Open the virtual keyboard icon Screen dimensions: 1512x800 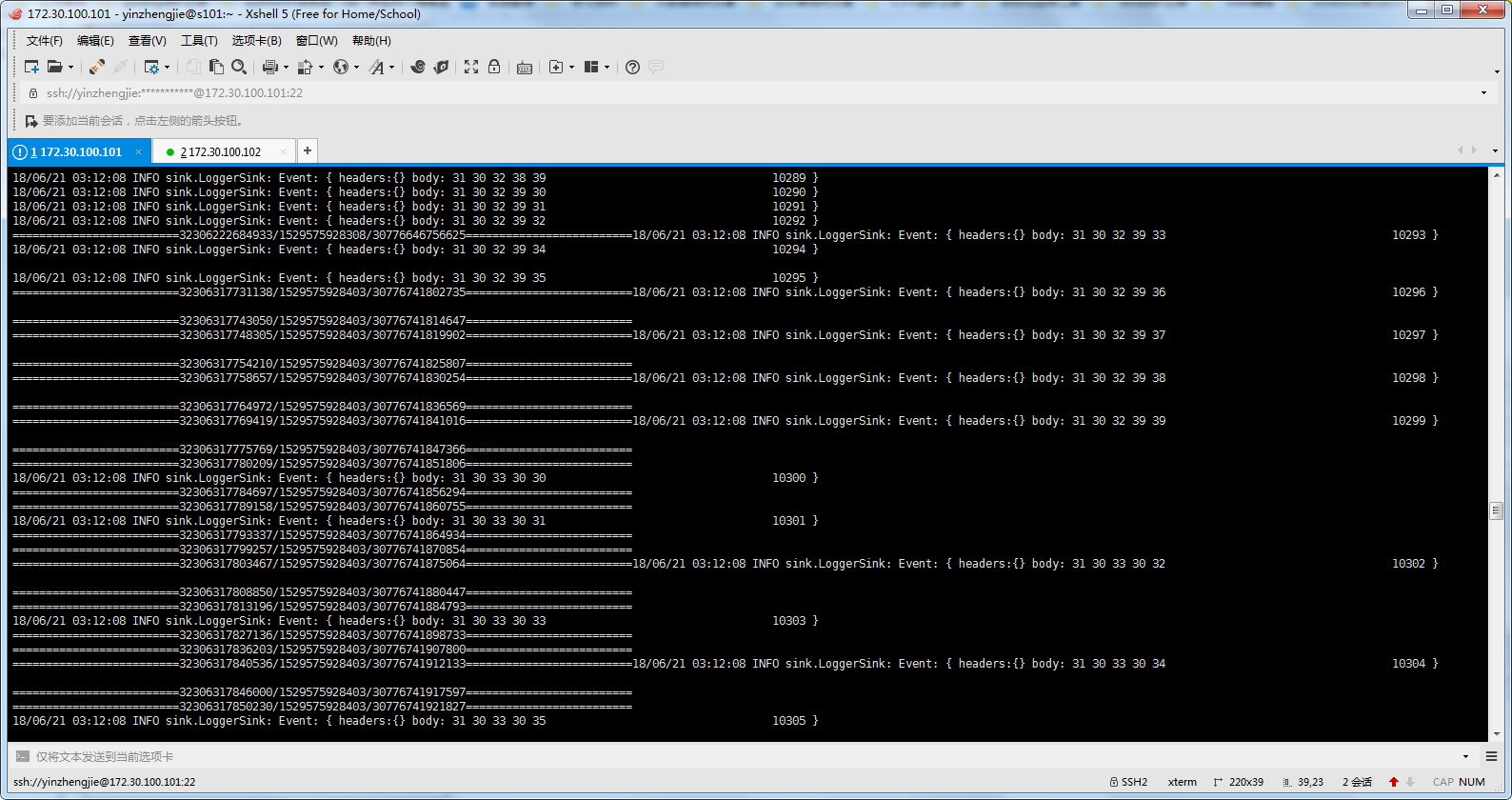coord(525,67)
